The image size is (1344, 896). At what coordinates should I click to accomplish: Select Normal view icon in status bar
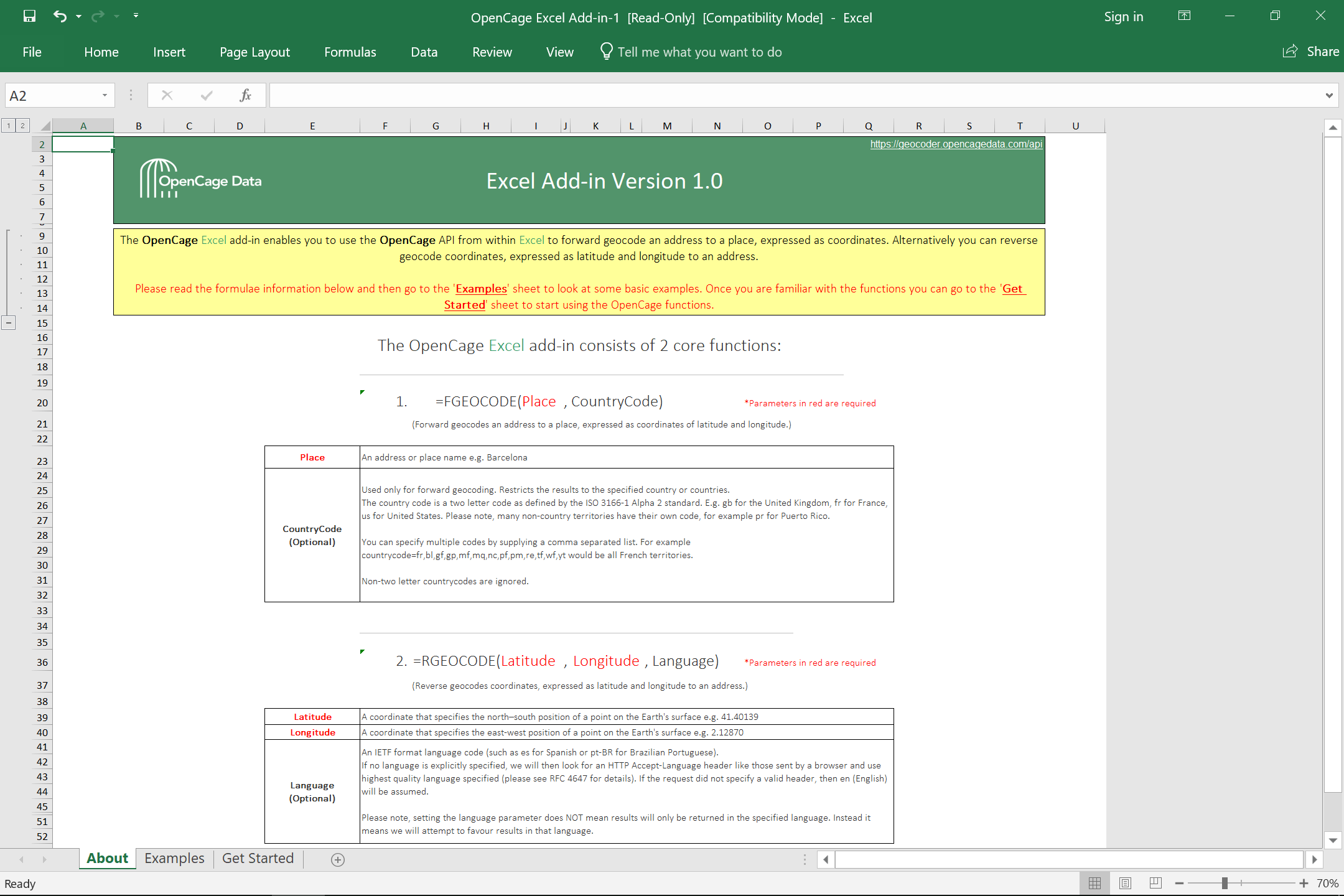1094,883
